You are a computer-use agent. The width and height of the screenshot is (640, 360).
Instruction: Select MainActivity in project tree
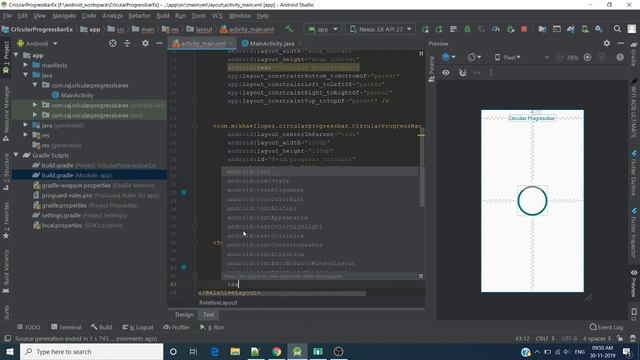click(x=77, y=95)
